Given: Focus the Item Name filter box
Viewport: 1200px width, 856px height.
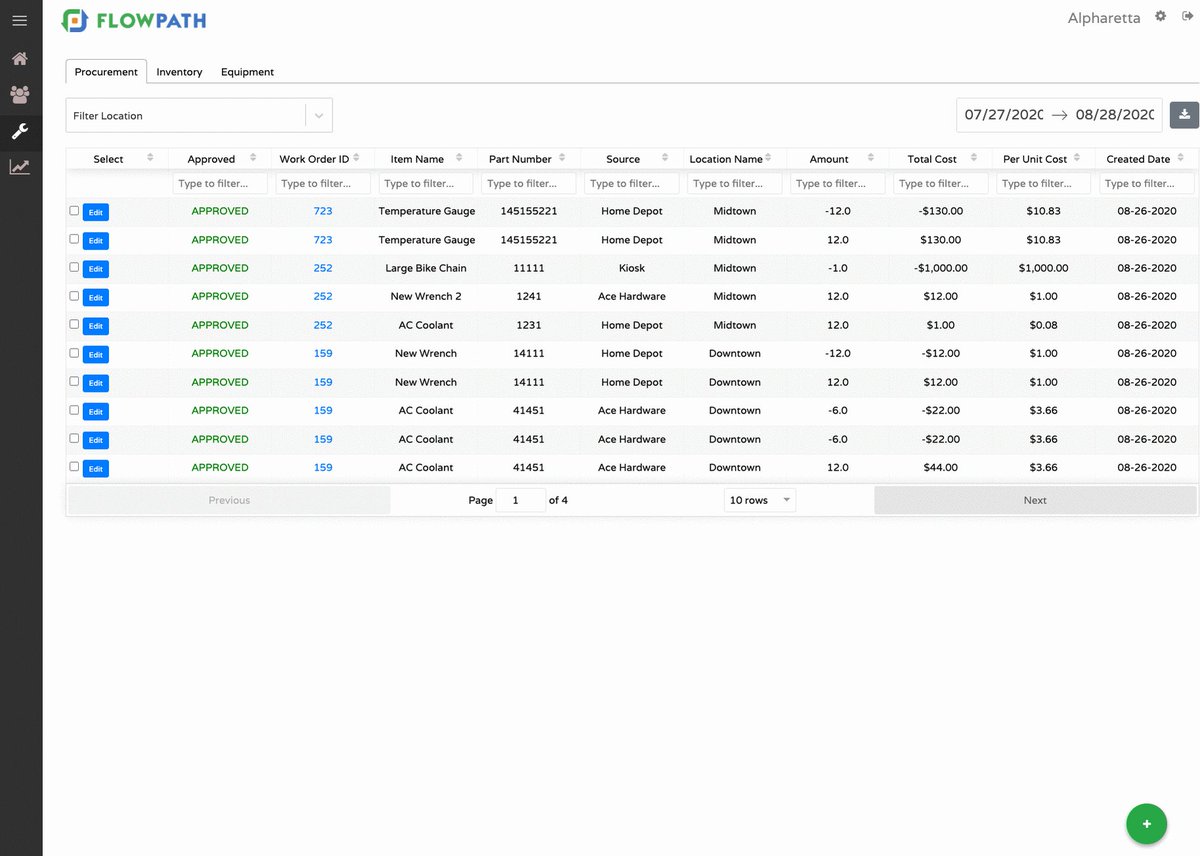Looking at the screenshot, I should point(426,183).
